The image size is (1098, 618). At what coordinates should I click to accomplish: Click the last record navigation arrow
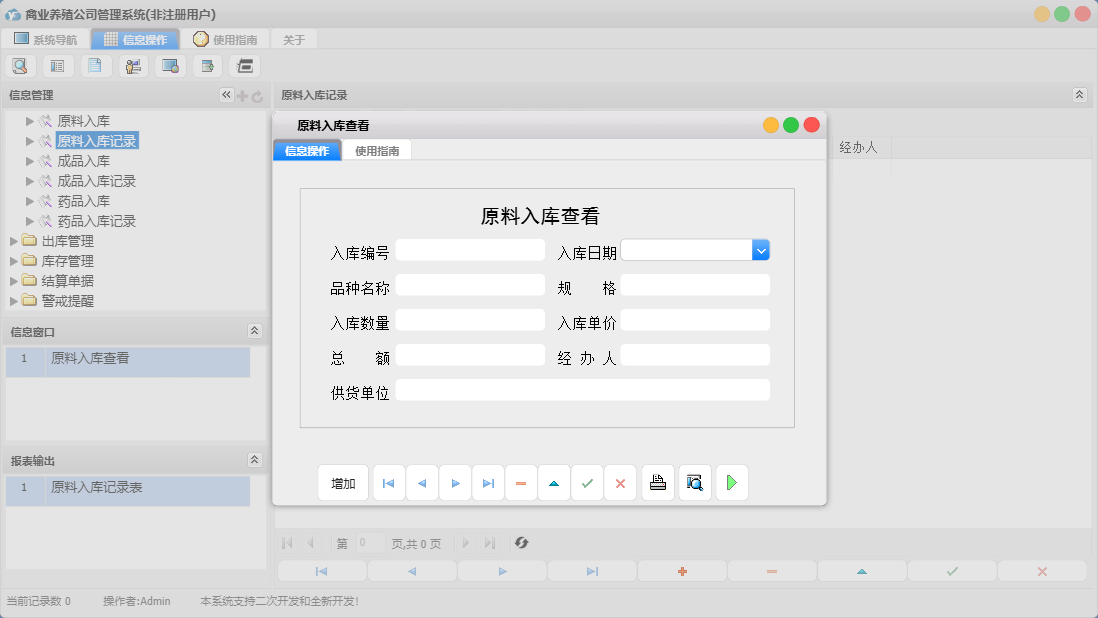pyautogui.click(x=488, y=482)
